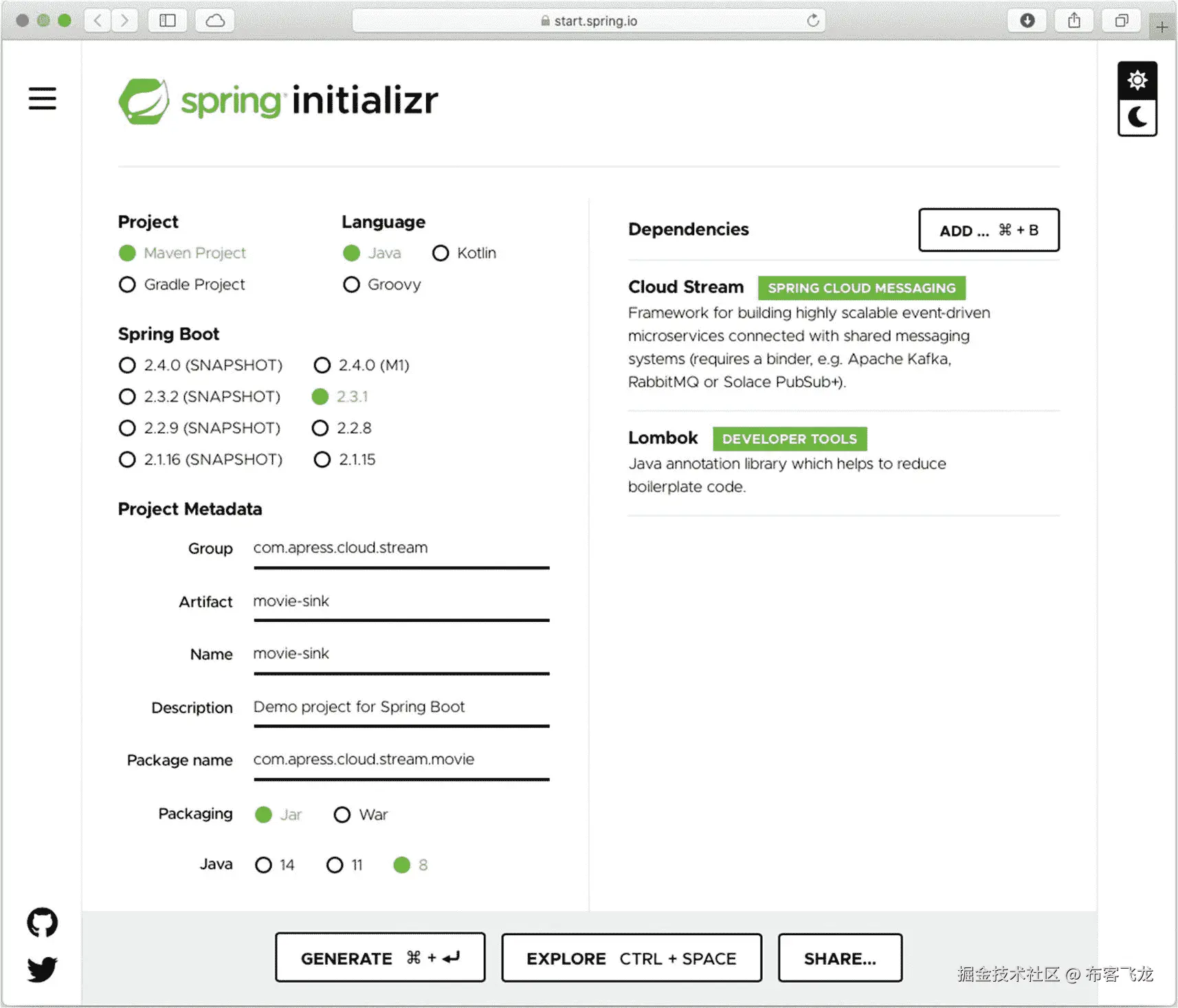Click the ADD dependencies button
This screenshot has width=1178, height=1008.
tap(989, 230)
